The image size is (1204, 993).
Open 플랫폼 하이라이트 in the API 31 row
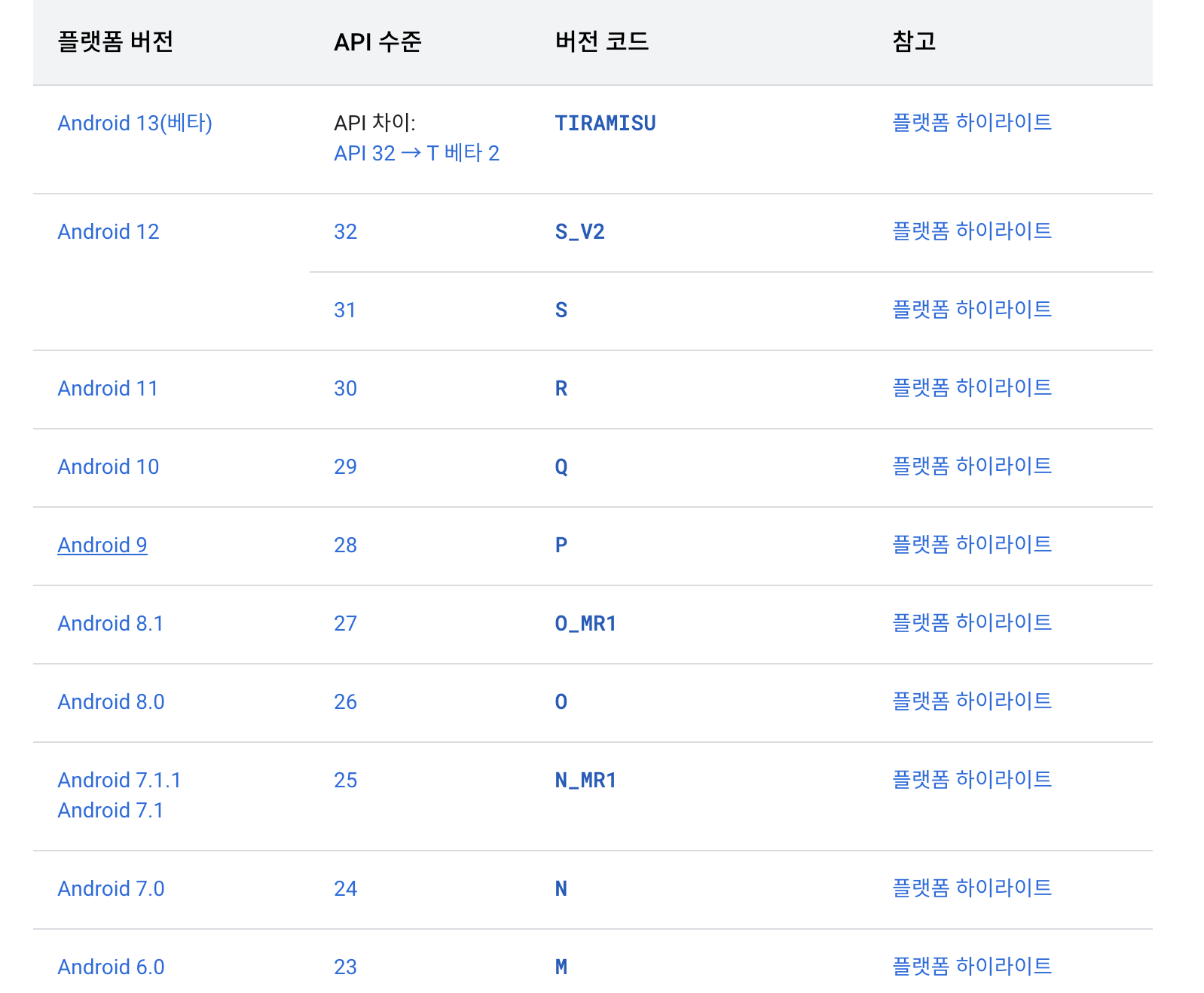click(972, 309)
